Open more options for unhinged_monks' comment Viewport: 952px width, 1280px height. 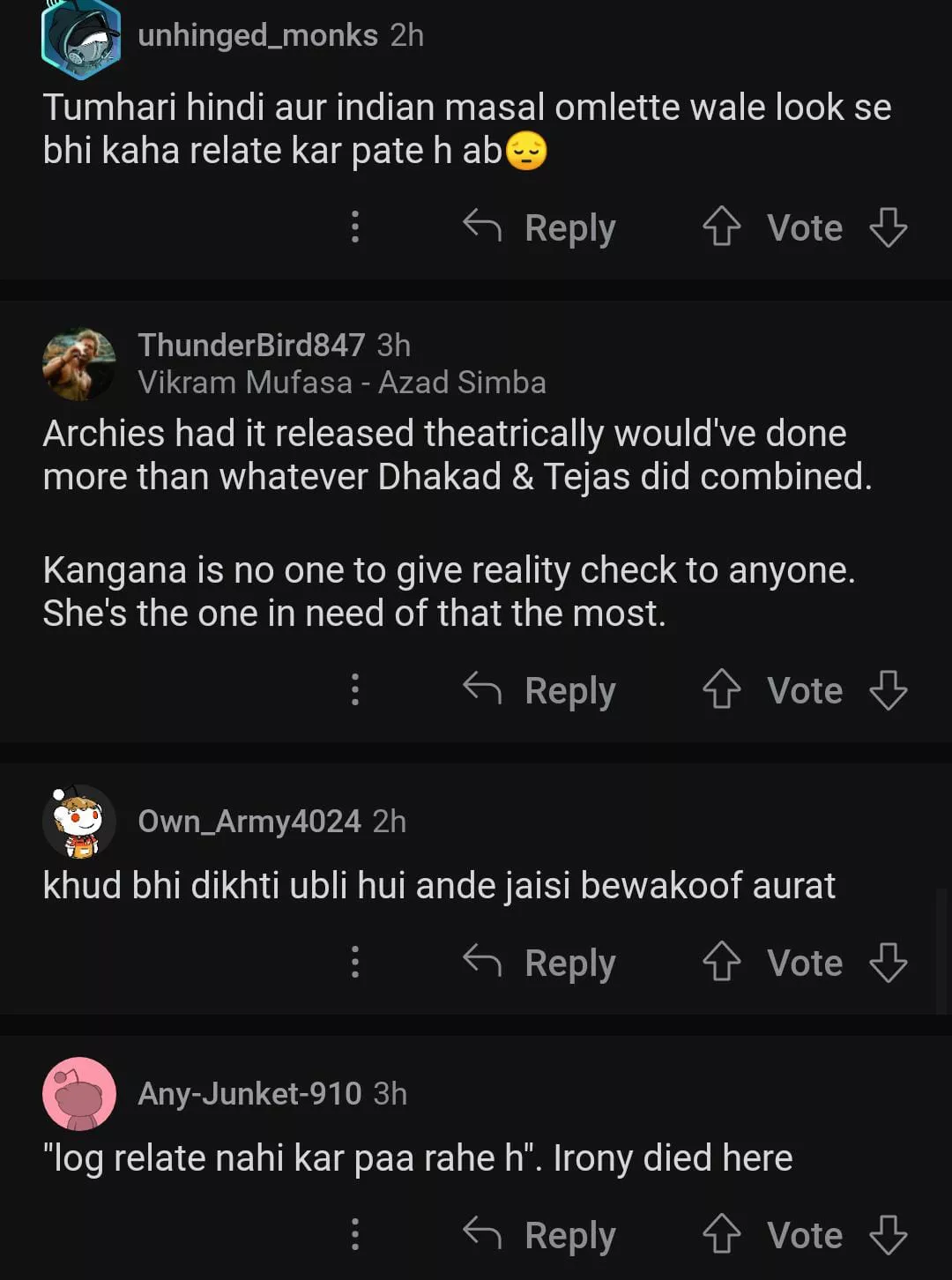pyautogui.click(x=355, y=227)
